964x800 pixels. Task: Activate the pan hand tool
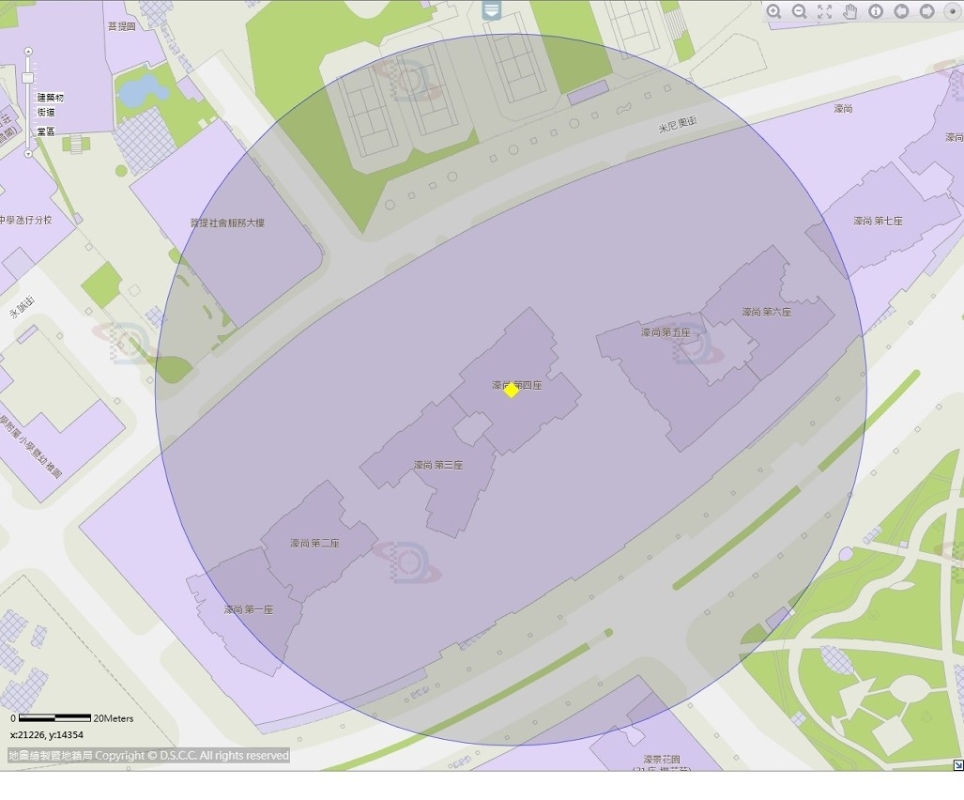pos(850,11)
